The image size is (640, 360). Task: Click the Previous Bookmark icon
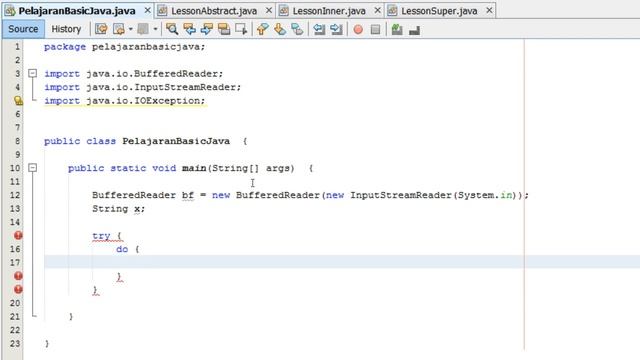coord(262,29)
